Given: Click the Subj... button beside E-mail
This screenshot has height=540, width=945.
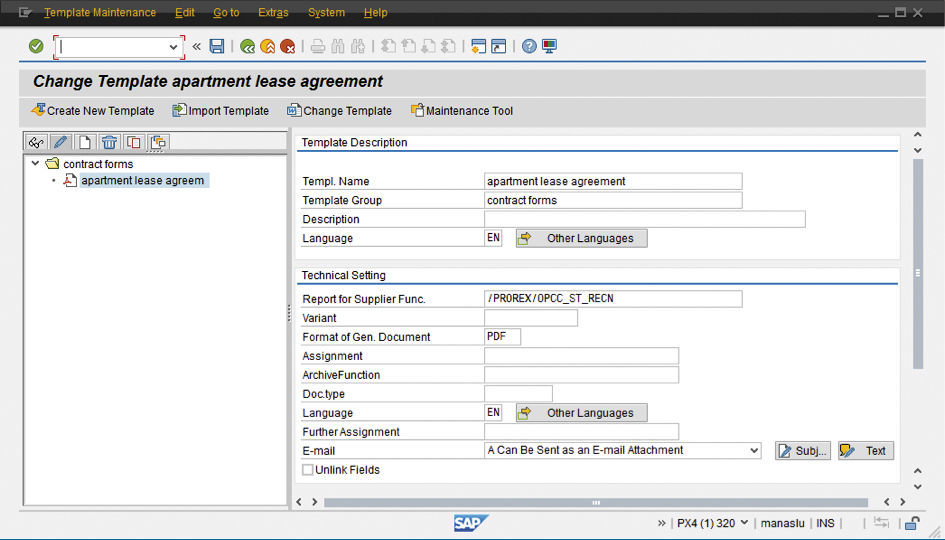Looking at the screenshot, I should click(802, 451).
